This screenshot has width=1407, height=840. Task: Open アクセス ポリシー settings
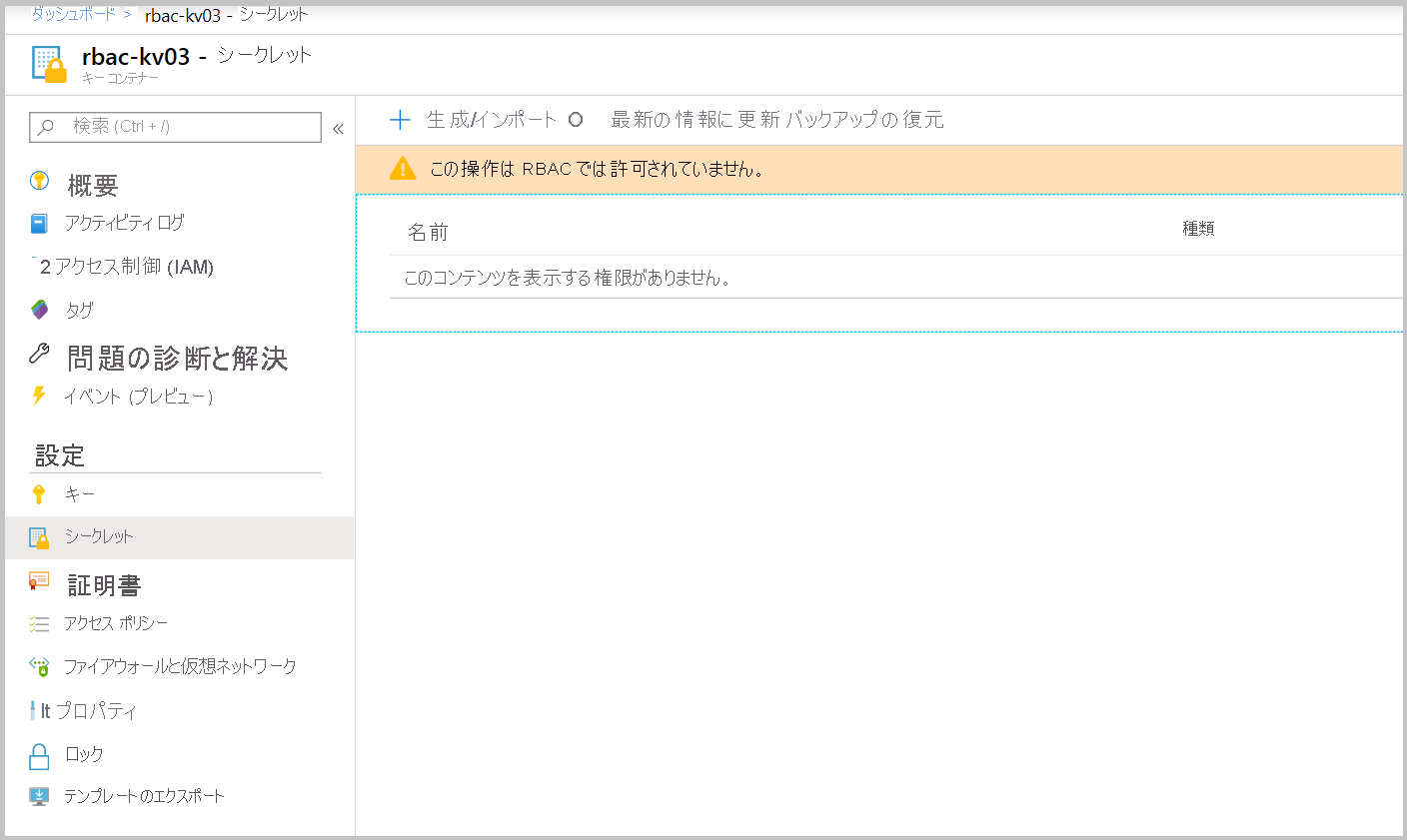(116, 623)
